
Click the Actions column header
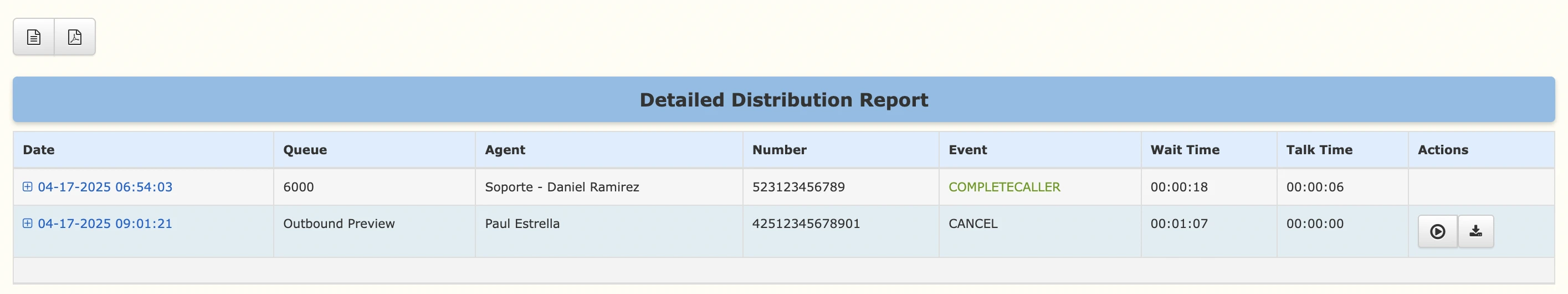click(x=1443, y=150)
